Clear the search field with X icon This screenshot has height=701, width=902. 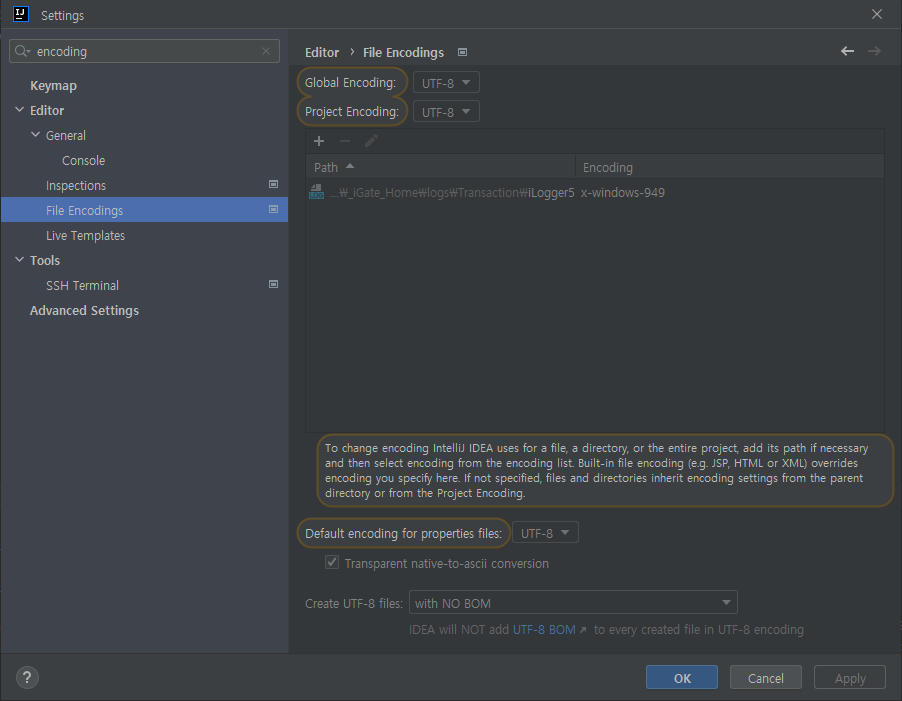tap(266, 51)
